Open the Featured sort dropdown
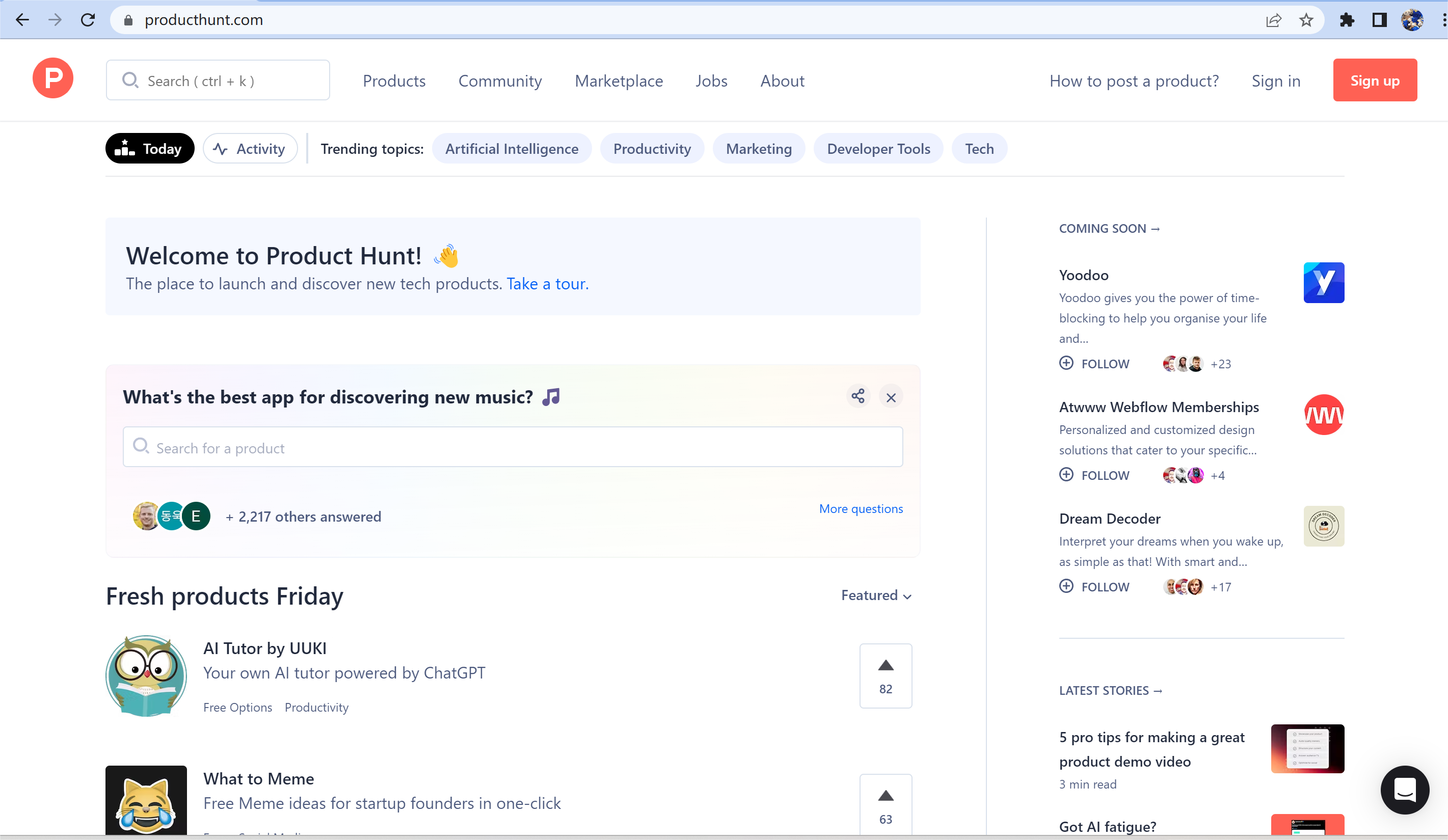The image size is (1448, 840). (876, 595)
